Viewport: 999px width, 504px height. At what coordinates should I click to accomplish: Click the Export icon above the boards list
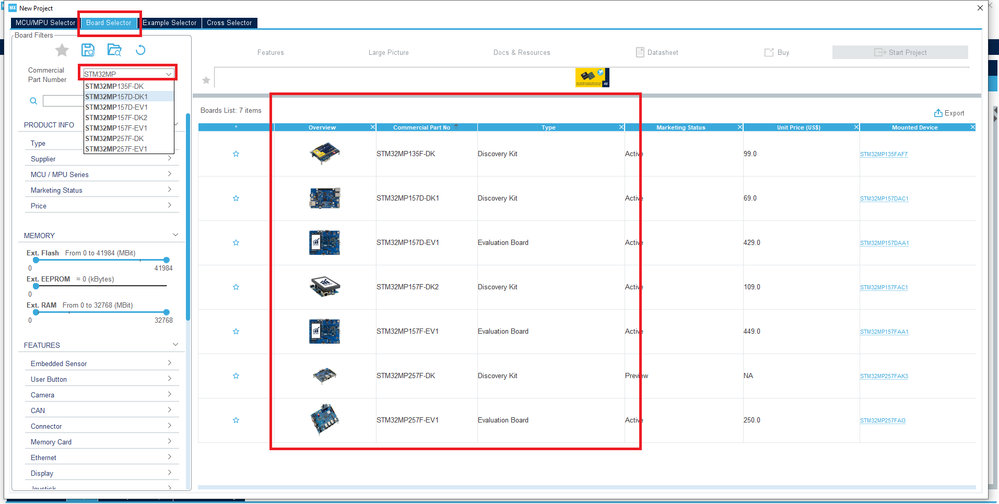click(938, 113)
